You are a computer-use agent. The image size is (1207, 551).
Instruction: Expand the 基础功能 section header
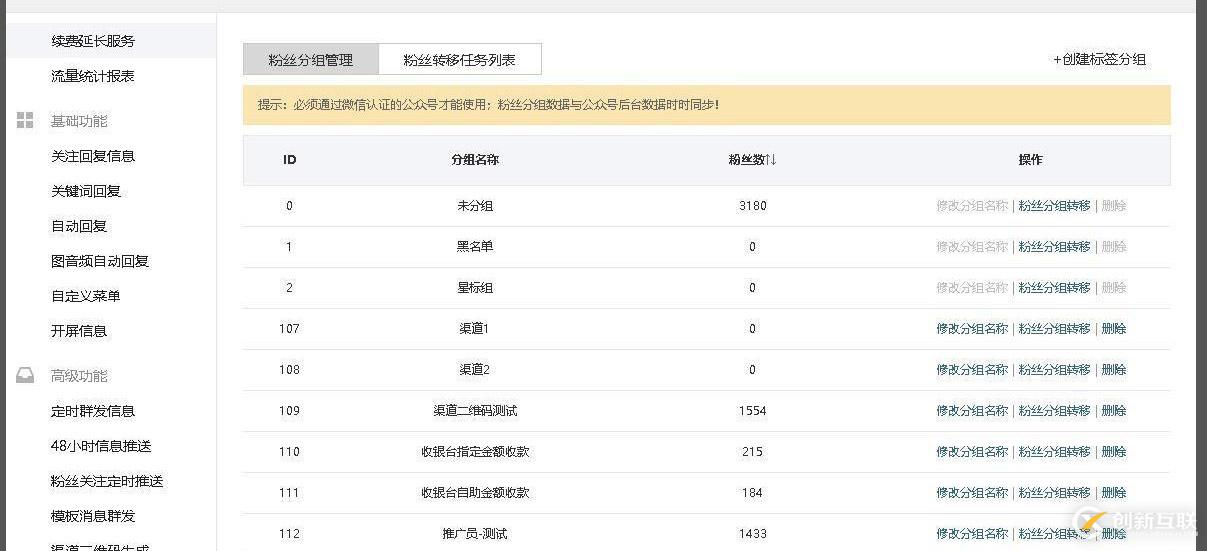tap(79, 121)
